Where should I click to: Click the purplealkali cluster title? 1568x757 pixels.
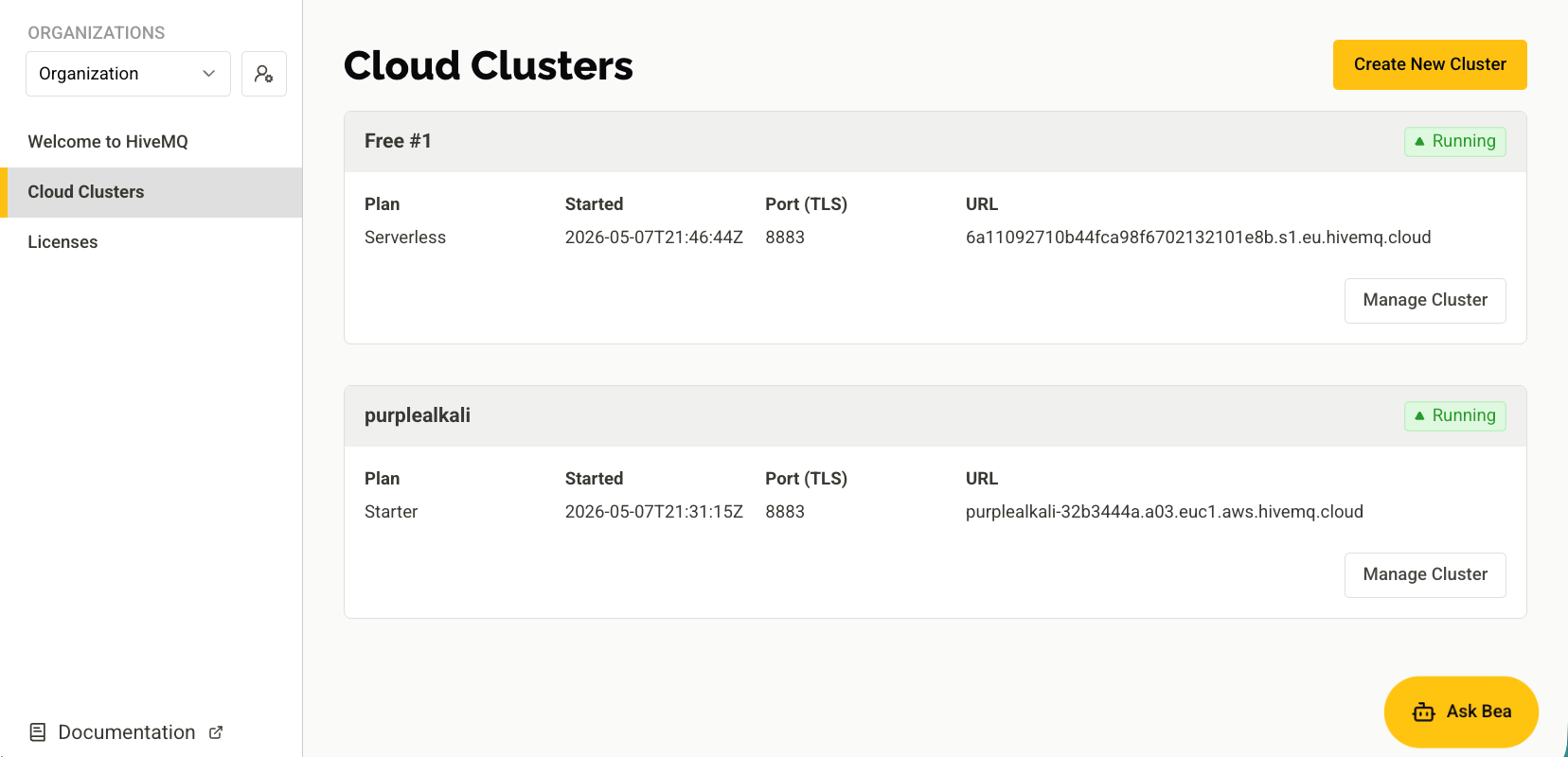coord(418,415)
